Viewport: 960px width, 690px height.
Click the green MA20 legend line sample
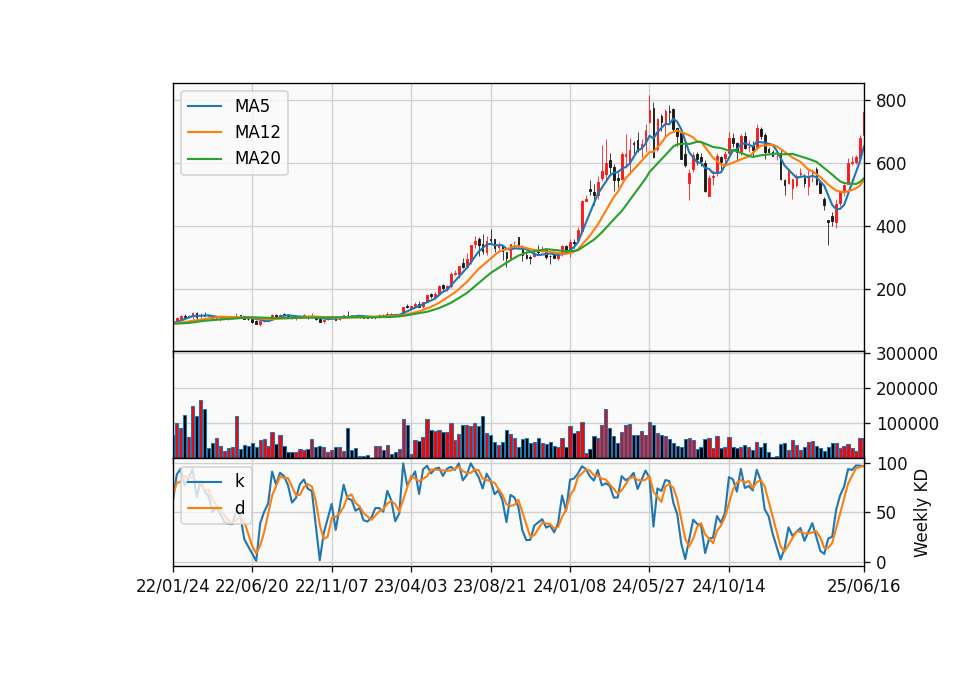(x=204, y=158)
